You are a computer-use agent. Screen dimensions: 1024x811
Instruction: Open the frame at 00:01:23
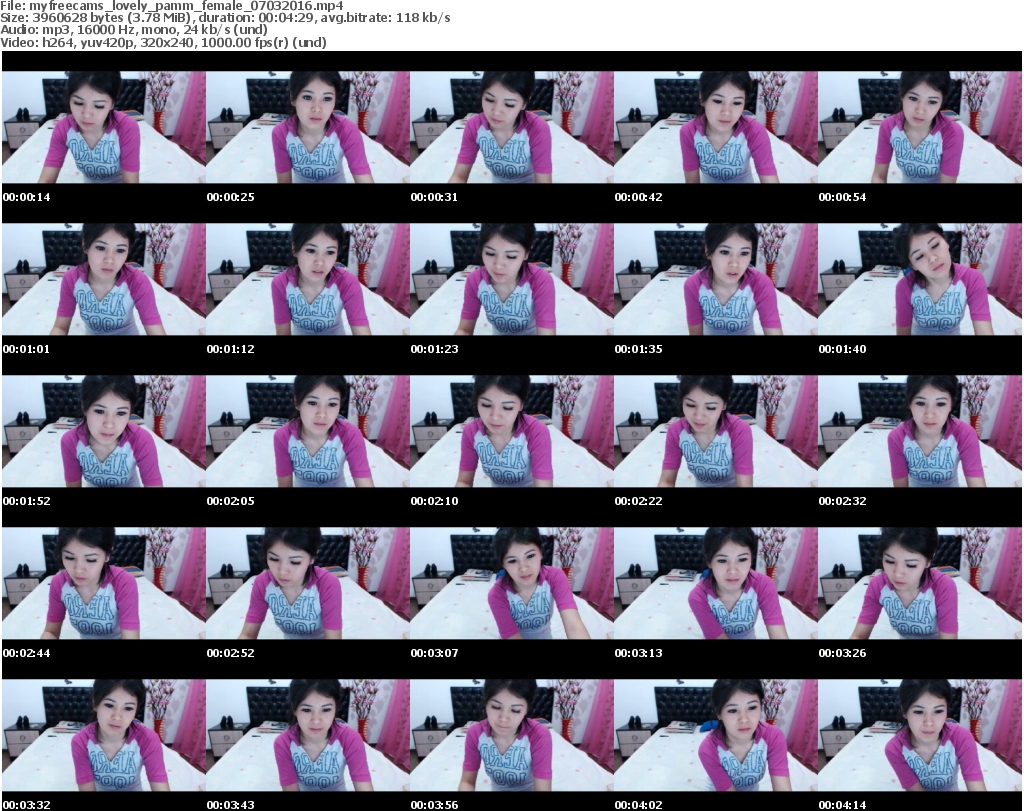(x=511, y=279)
